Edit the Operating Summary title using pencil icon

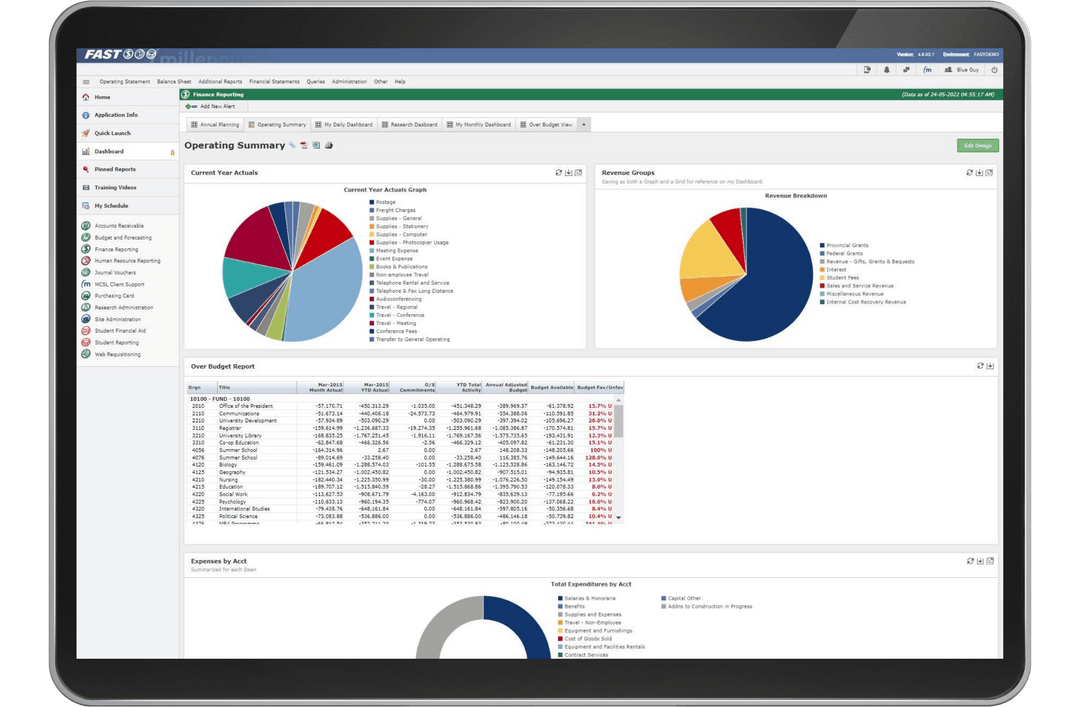(x=290, y=146)
